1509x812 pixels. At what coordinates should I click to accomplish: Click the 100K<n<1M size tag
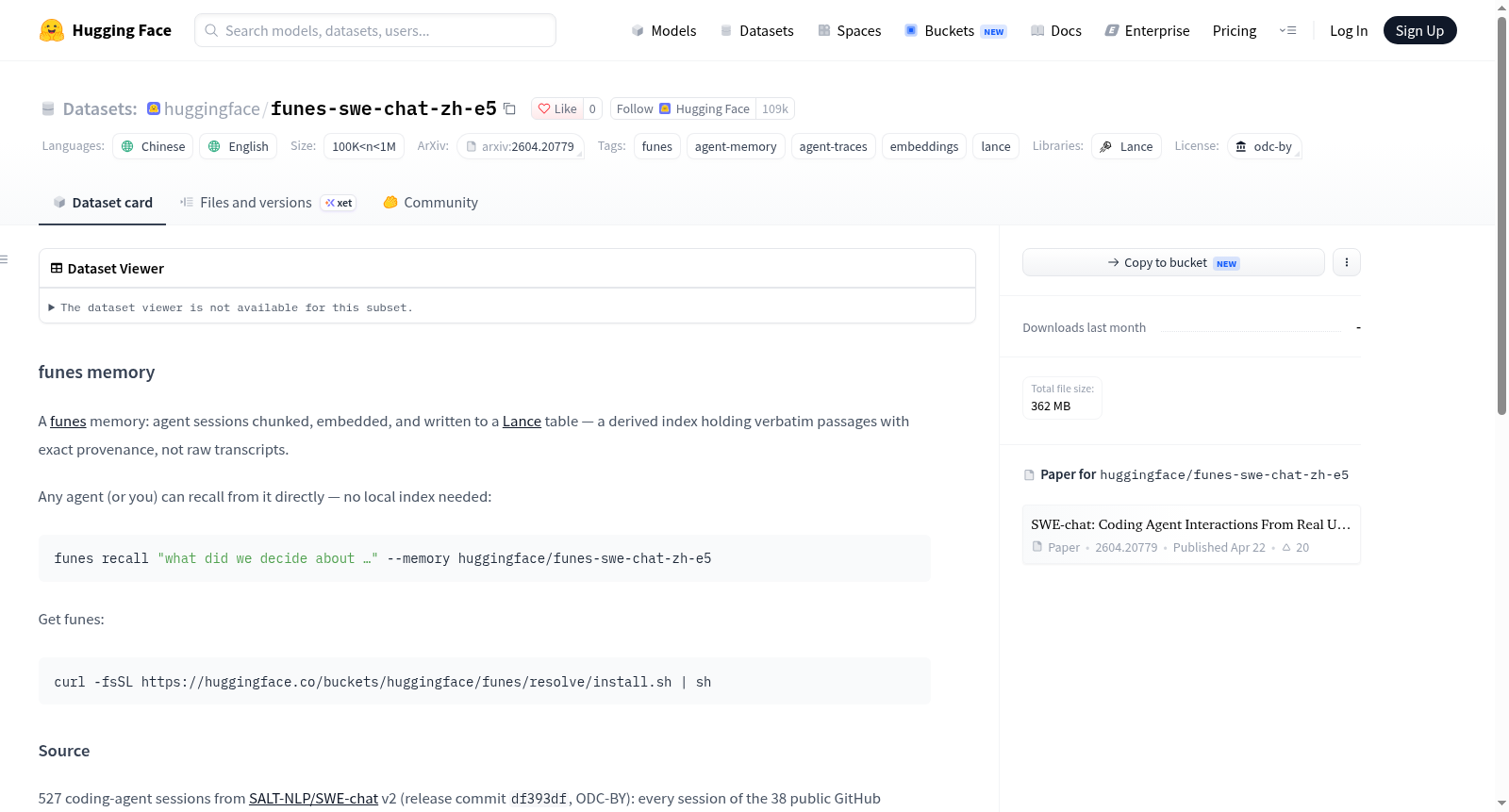364,146
